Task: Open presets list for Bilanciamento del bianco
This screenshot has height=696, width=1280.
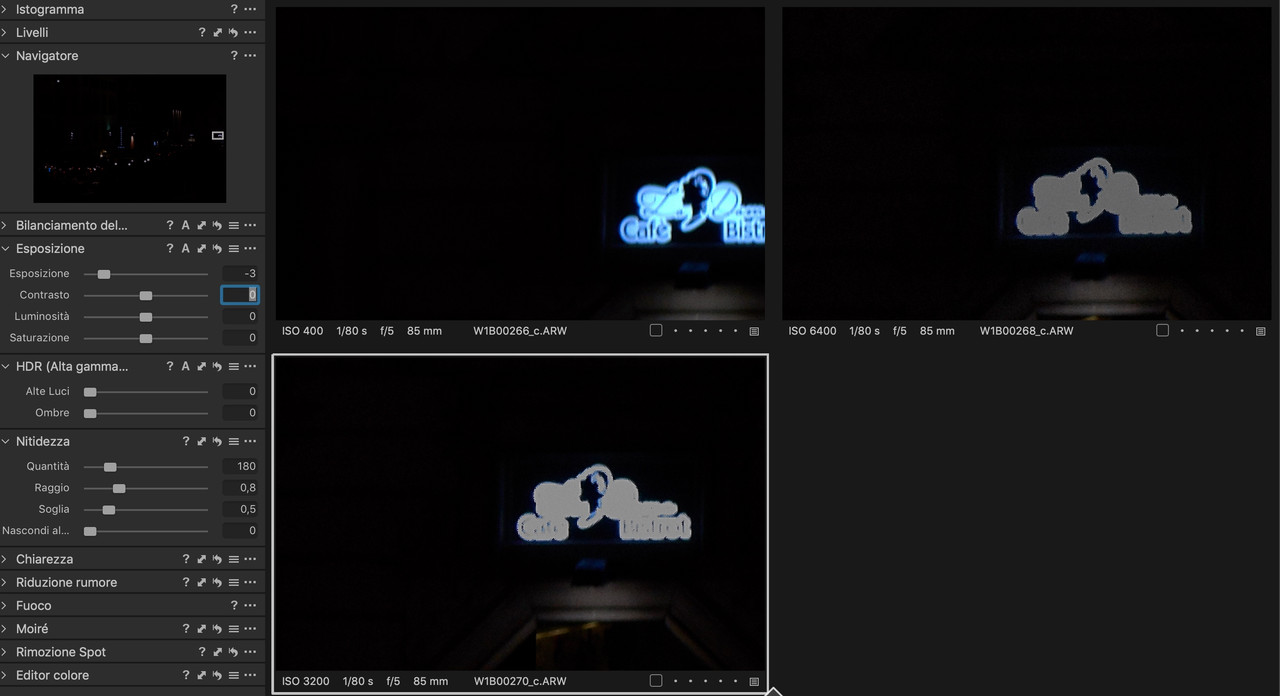Action: point(233,225)
